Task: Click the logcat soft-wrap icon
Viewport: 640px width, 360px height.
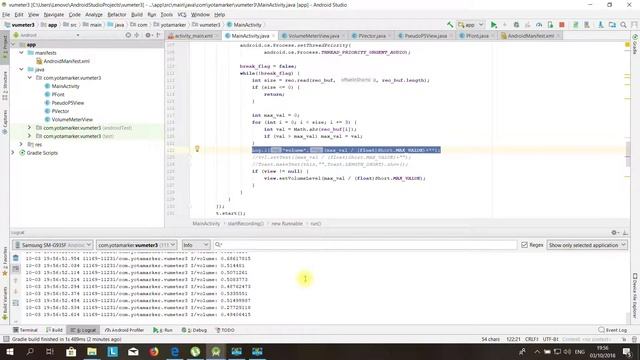Action: coord(16,303)
